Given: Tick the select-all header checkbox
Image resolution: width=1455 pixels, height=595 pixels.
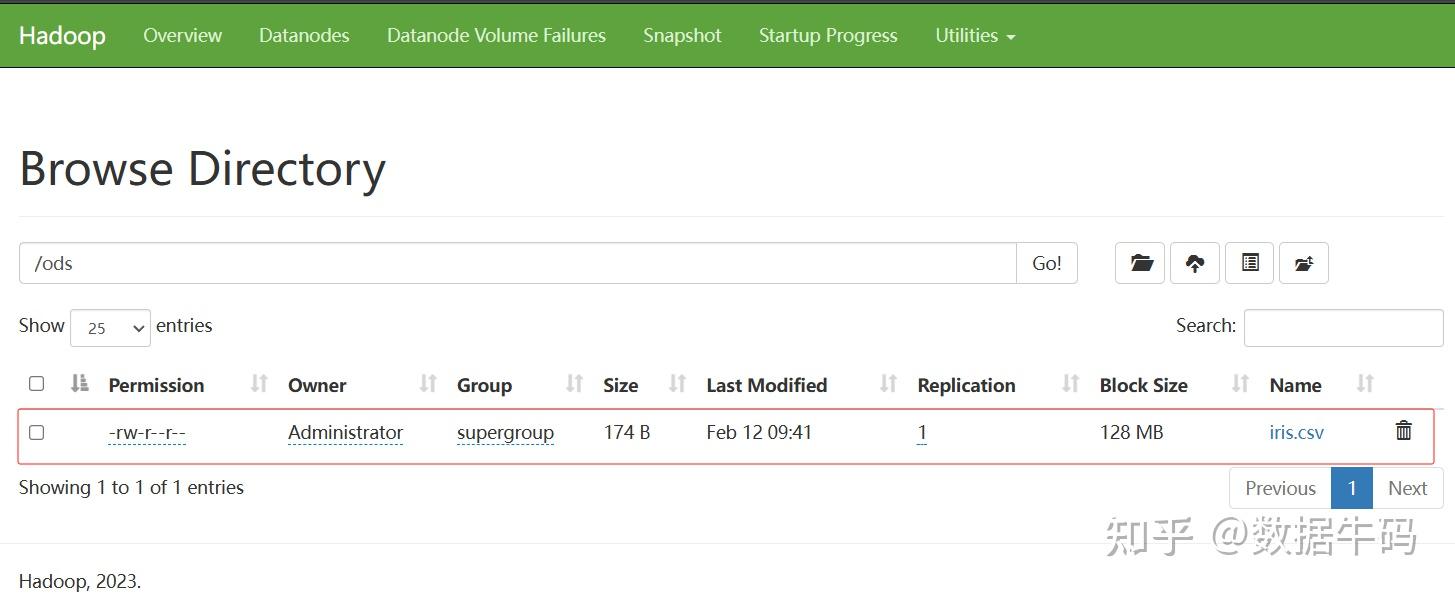Looking at the screenshot, I should pyautogui.click(x=37, y=384).
